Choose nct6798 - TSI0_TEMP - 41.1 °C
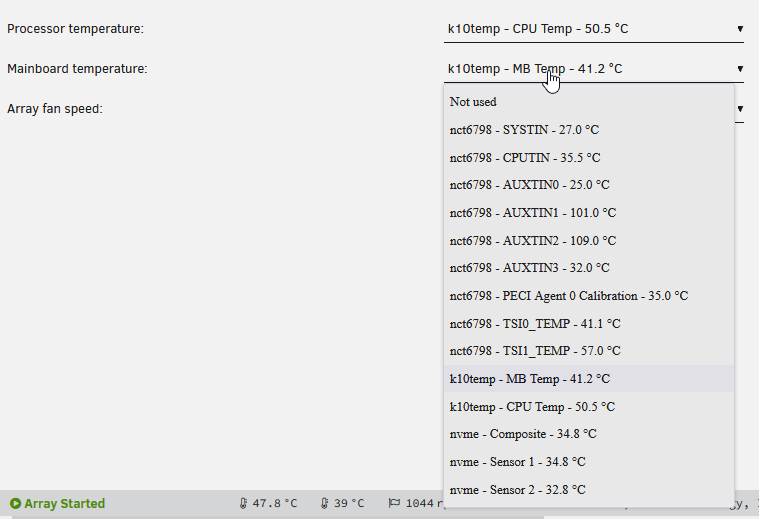Viewport: 759px width, 519px height. 589,323
